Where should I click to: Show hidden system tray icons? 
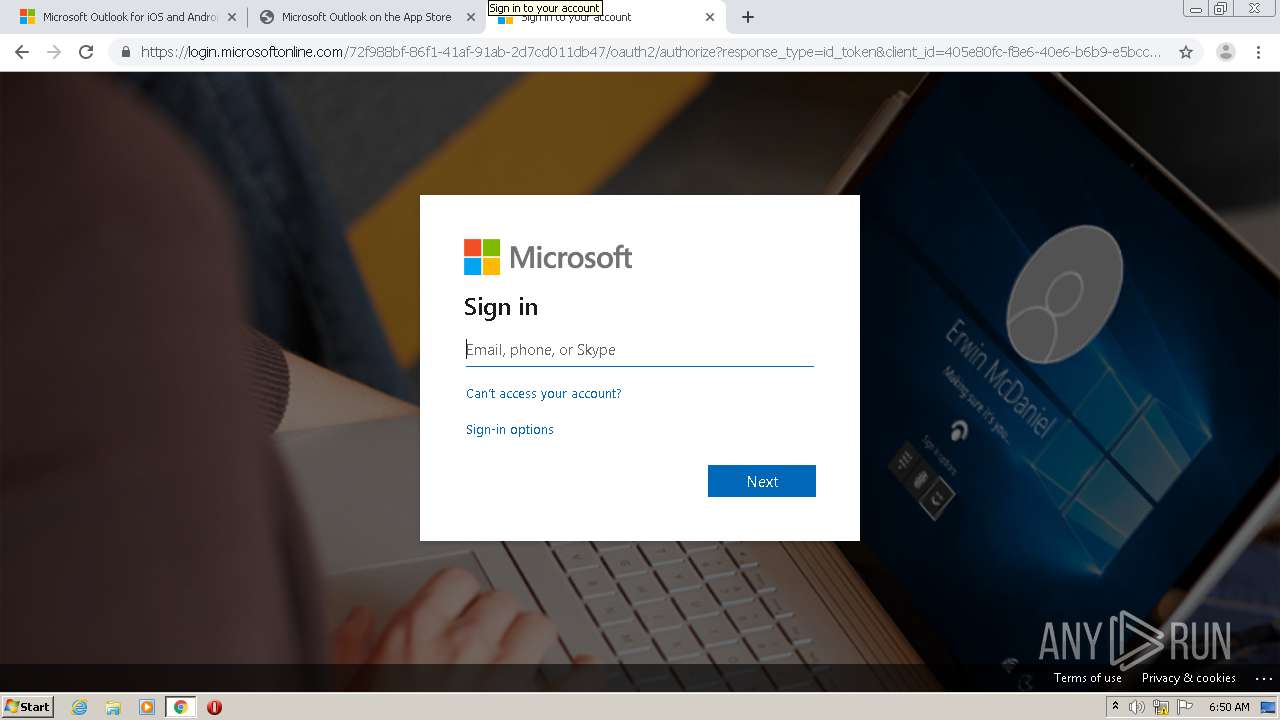1115,706
